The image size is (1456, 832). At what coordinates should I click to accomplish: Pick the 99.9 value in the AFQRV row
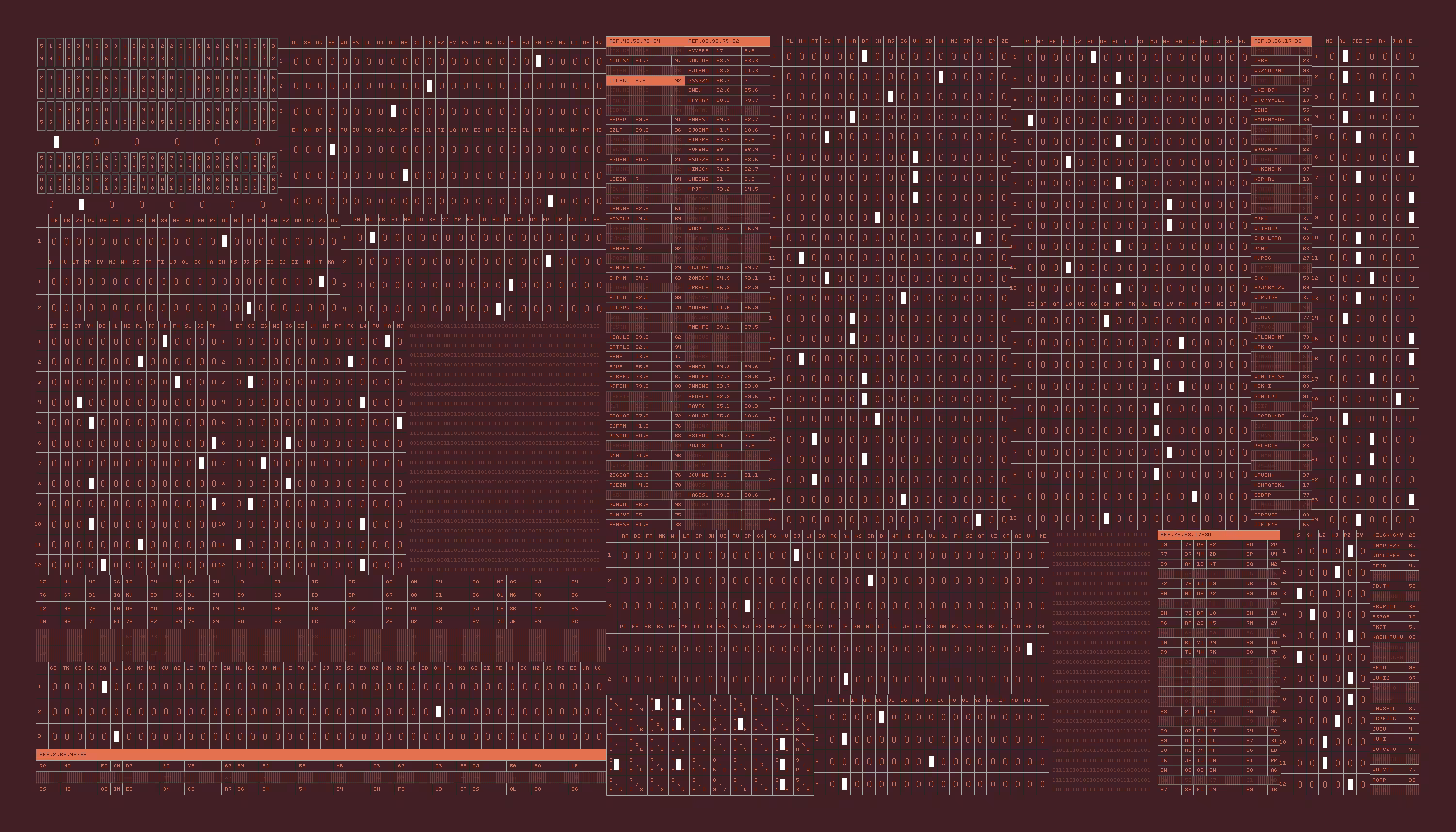point(642,120)
